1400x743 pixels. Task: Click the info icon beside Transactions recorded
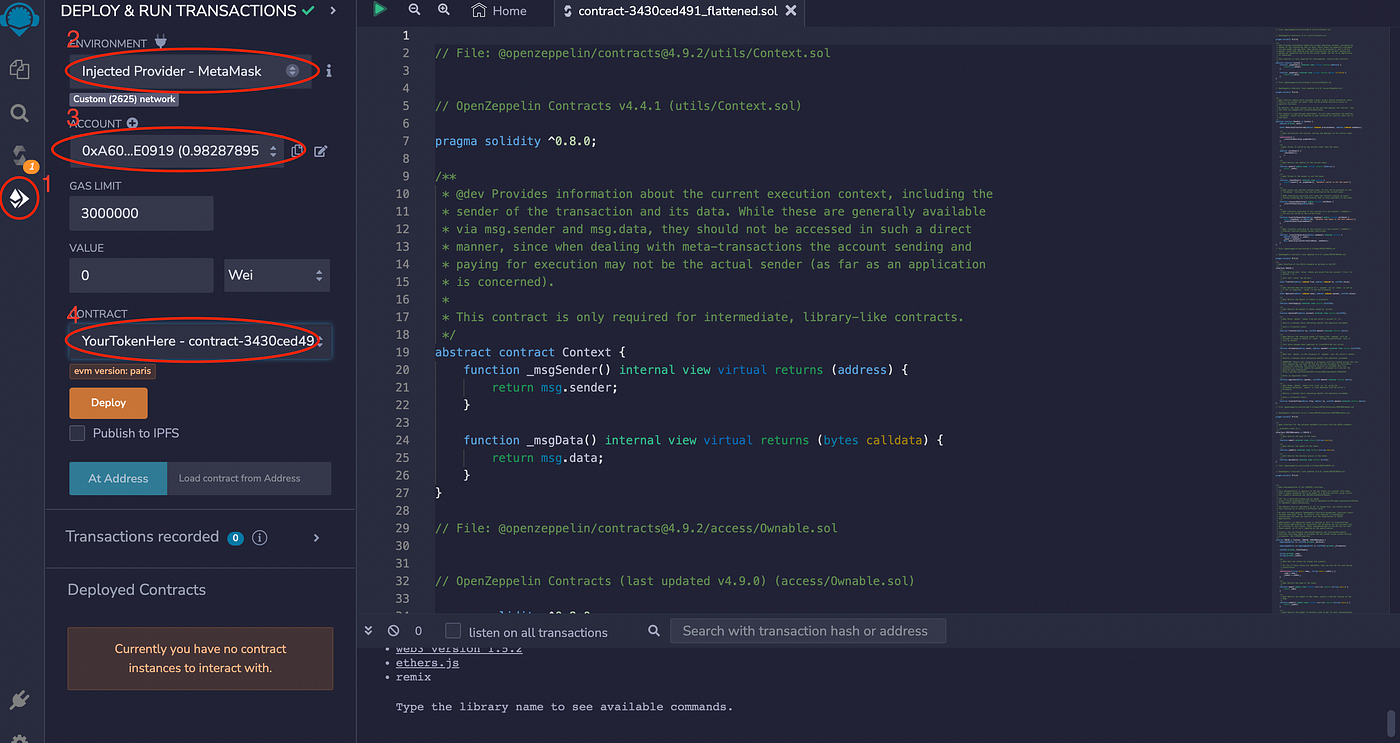(x=260, y=537)
